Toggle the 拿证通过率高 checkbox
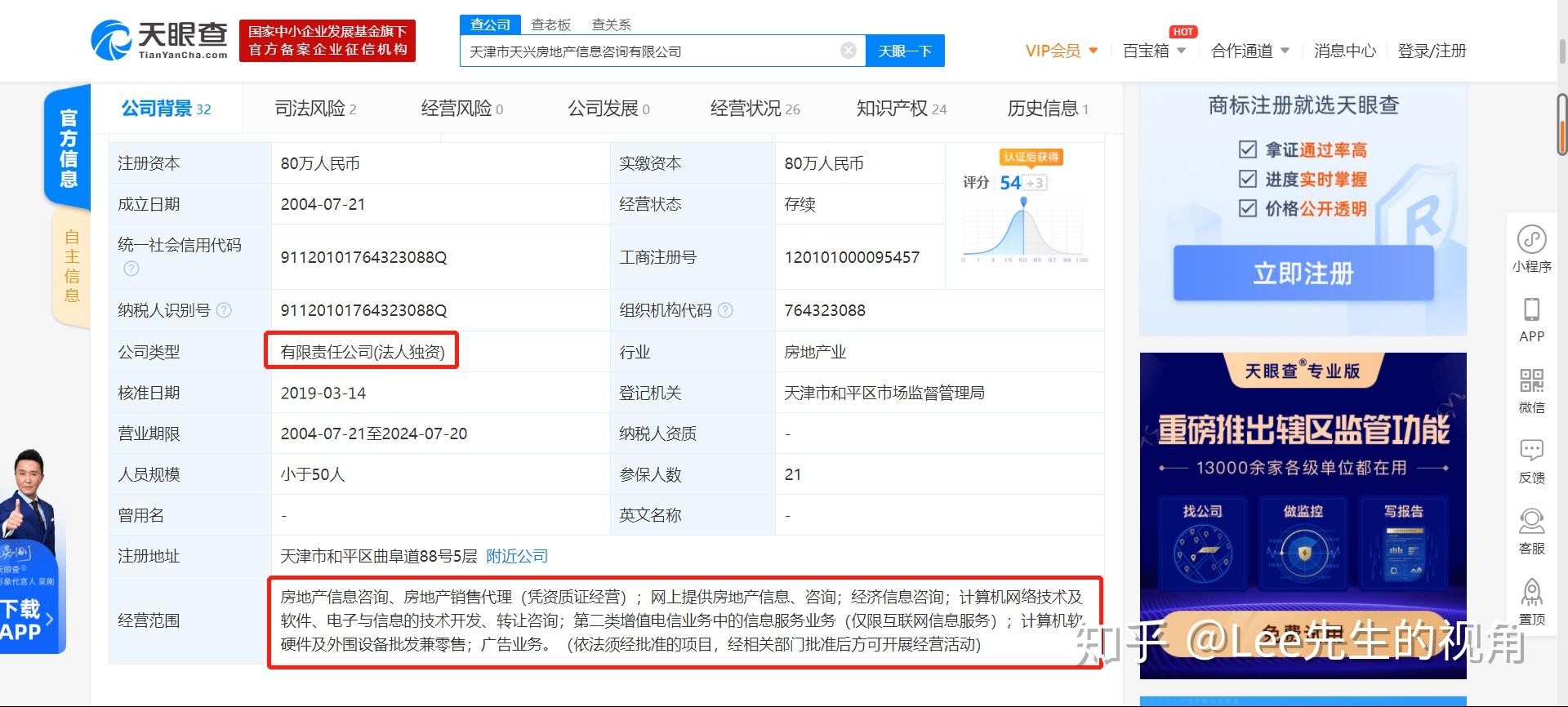Viewport: 1568px width, 707px height. [x=1247, y=149]
